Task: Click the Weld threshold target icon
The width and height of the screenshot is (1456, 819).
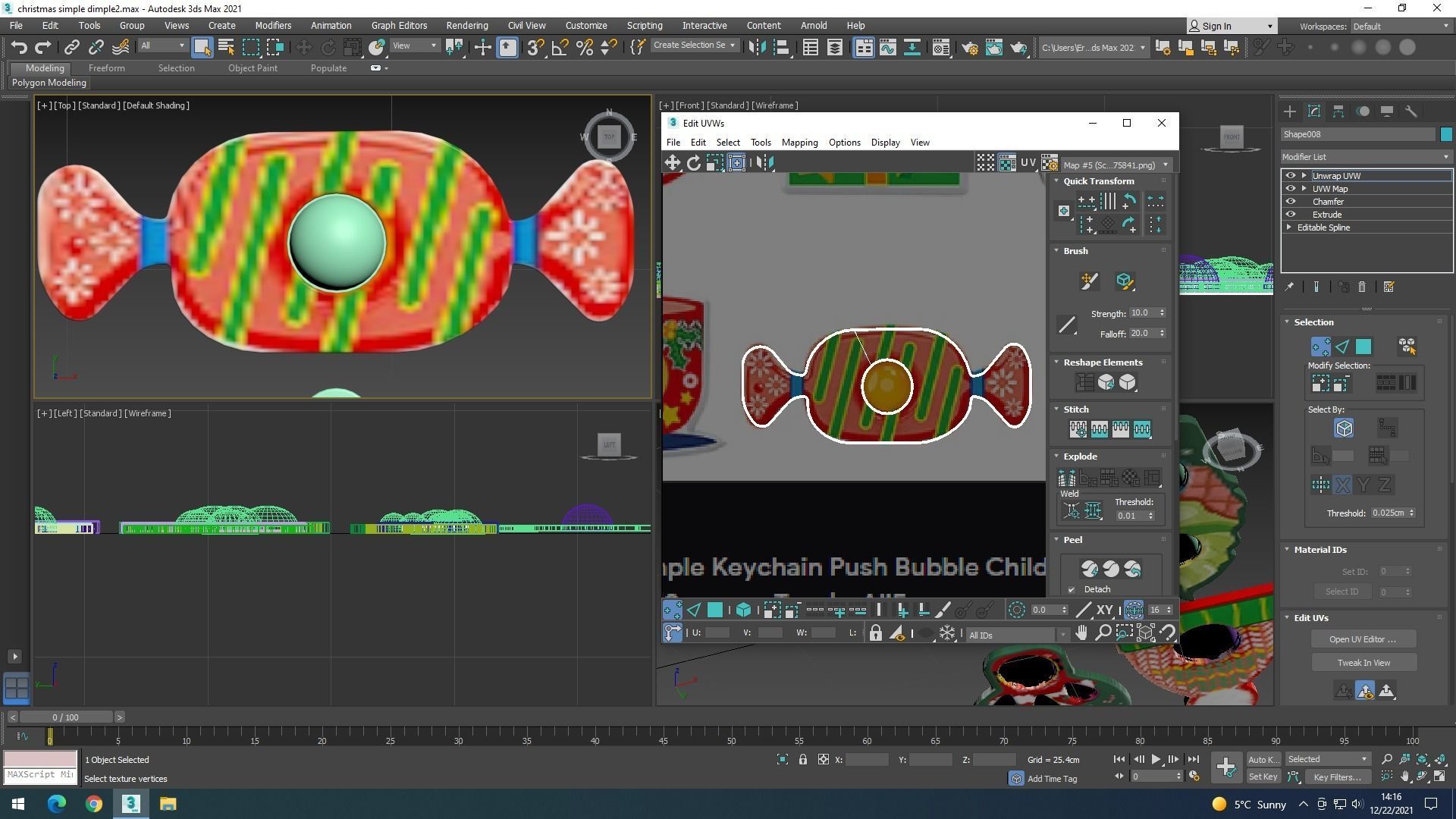Action: (x=1072, y=511)
